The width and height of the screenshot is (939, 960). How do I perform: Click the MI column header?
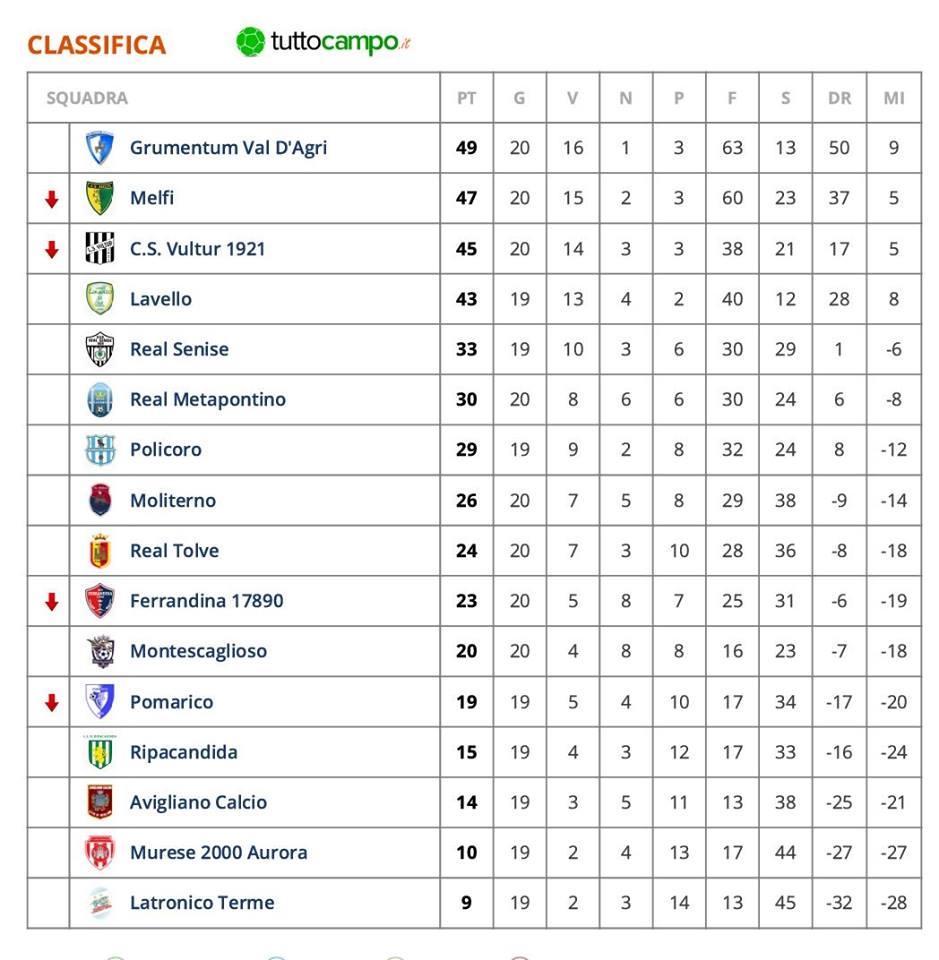pyautogui.click(x=894, y=98)
